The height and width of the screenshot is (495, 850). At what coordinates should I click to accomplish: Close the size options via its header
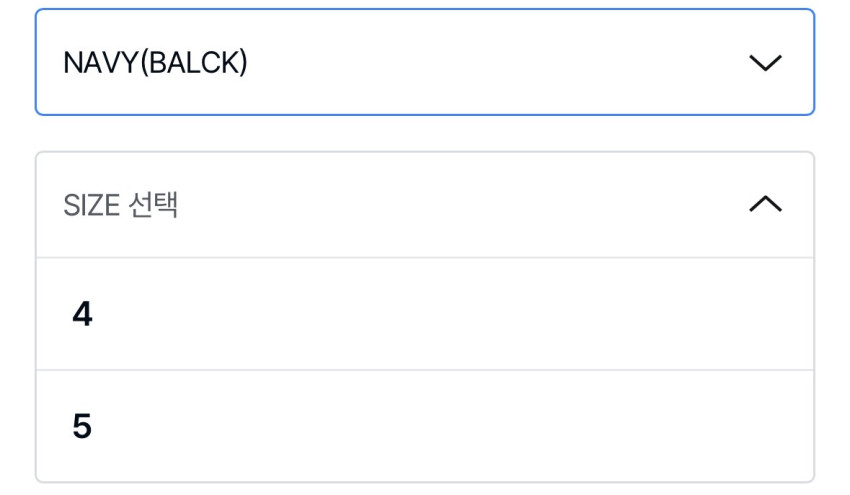pyautogui.click(x=425, y=205)
